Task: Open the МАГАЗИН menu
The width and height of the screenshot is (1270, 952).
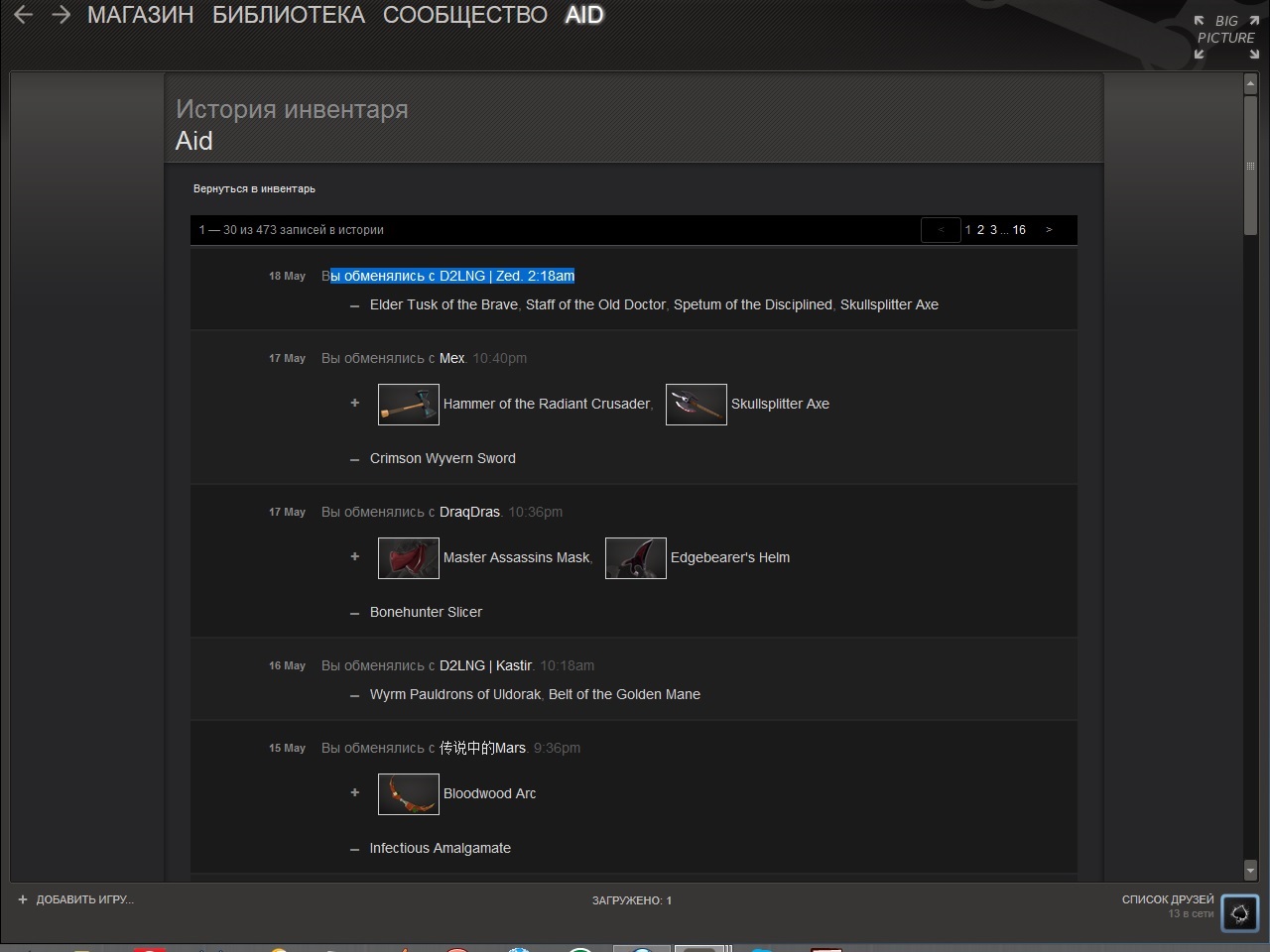Action: point(141,15)
